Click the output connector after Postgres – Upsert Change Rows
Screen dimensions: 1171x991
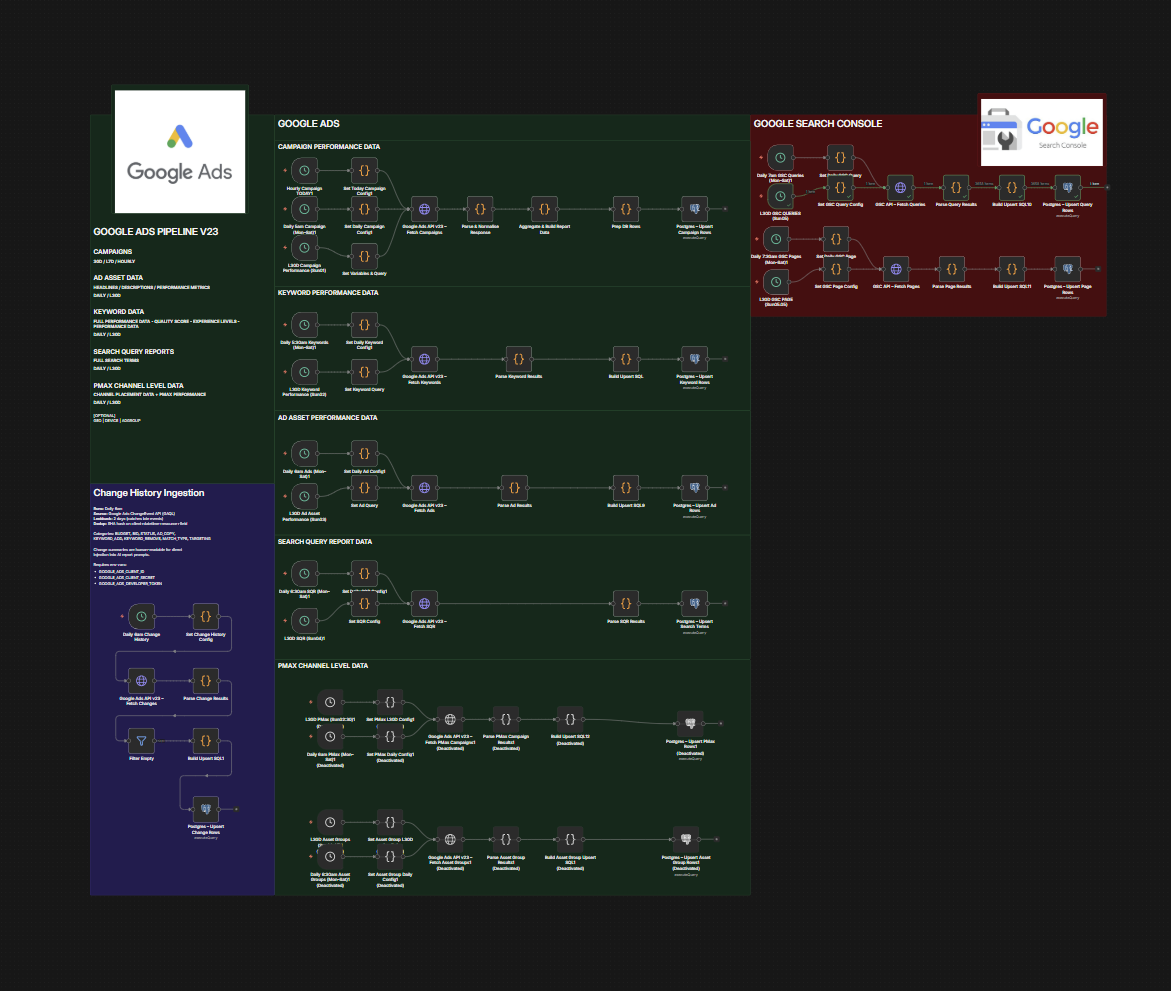click(236, 809)
